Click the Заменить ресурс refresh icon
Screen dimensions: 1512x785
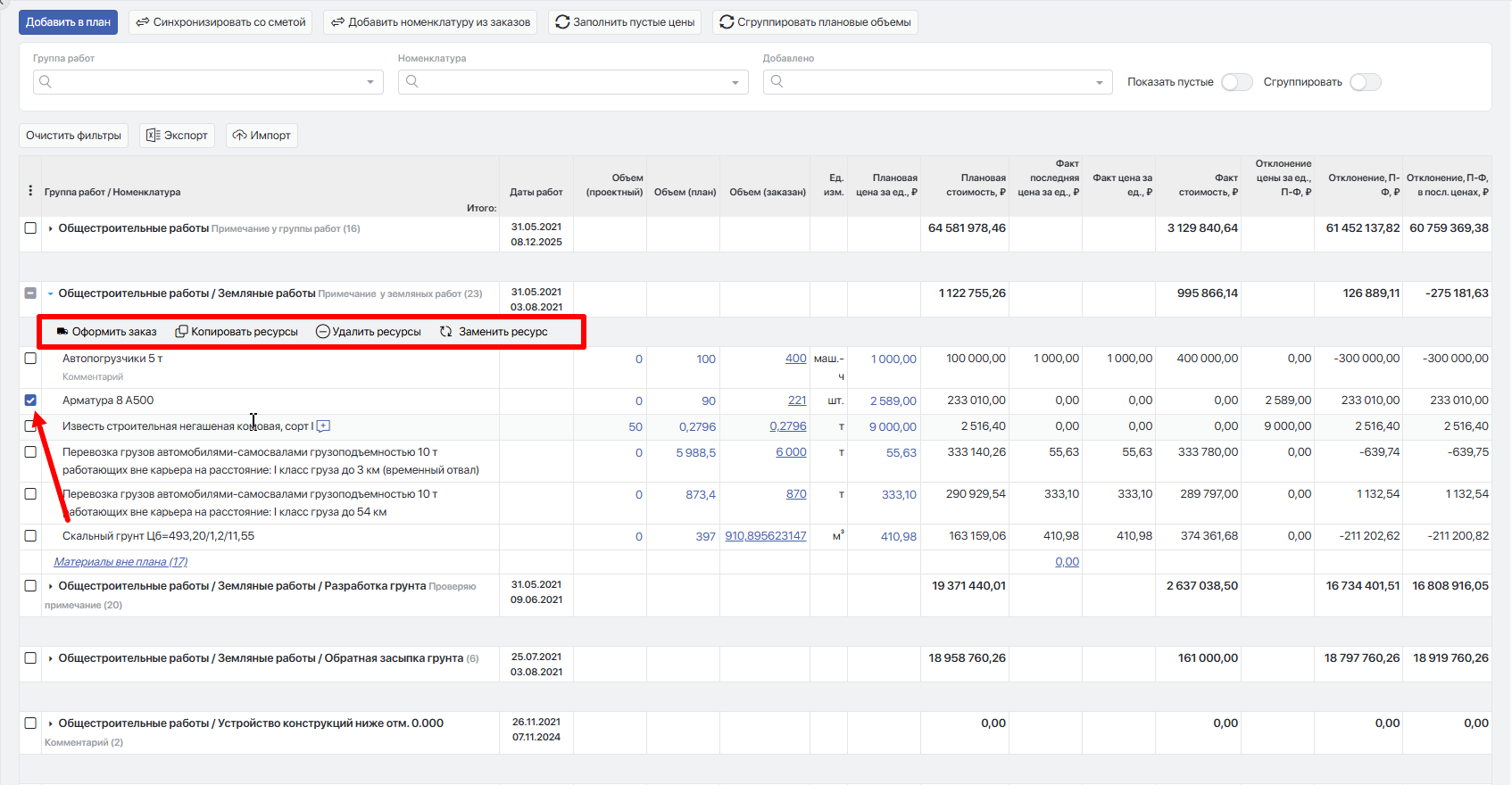(446, 332)
